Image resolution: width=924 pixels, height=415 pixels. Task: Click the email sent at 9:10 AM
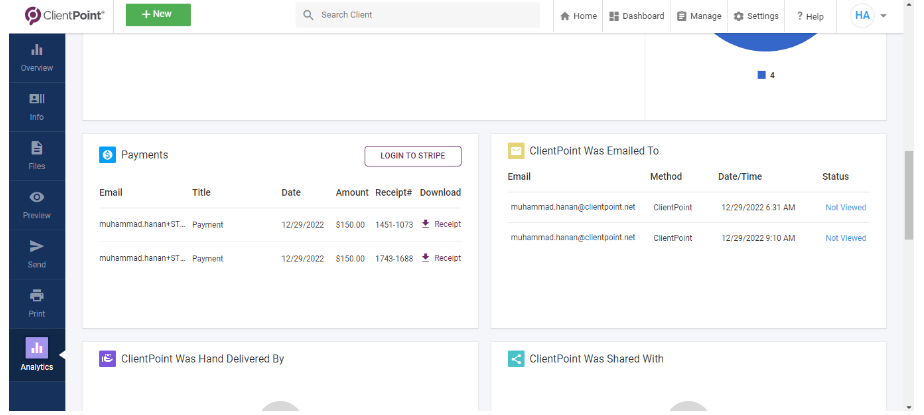[573, 238]
